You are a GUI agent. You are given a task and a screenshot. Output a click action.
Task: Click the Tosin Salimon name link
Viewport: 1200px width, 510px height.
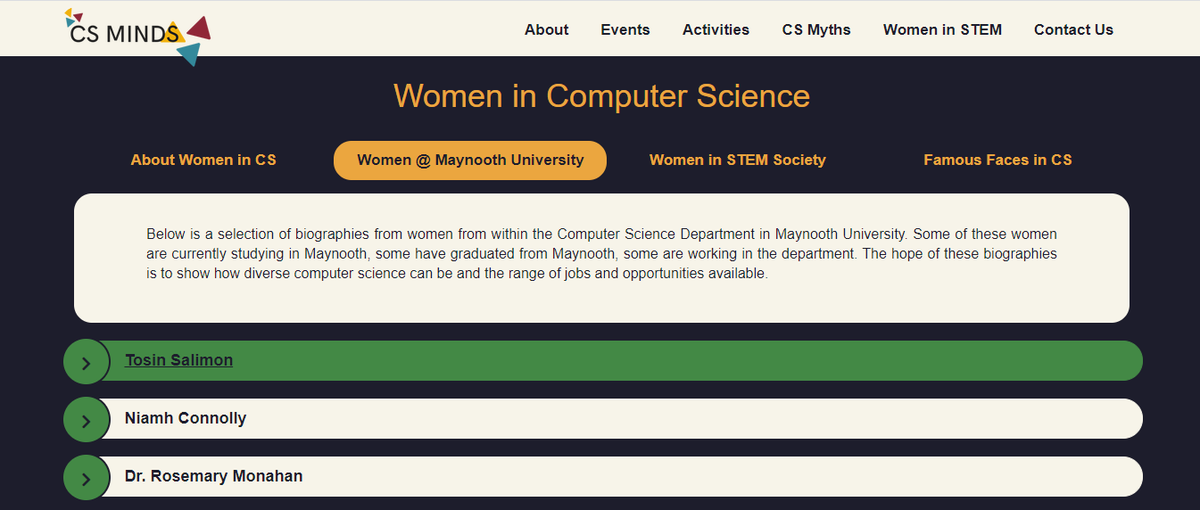tap(179, 360)
